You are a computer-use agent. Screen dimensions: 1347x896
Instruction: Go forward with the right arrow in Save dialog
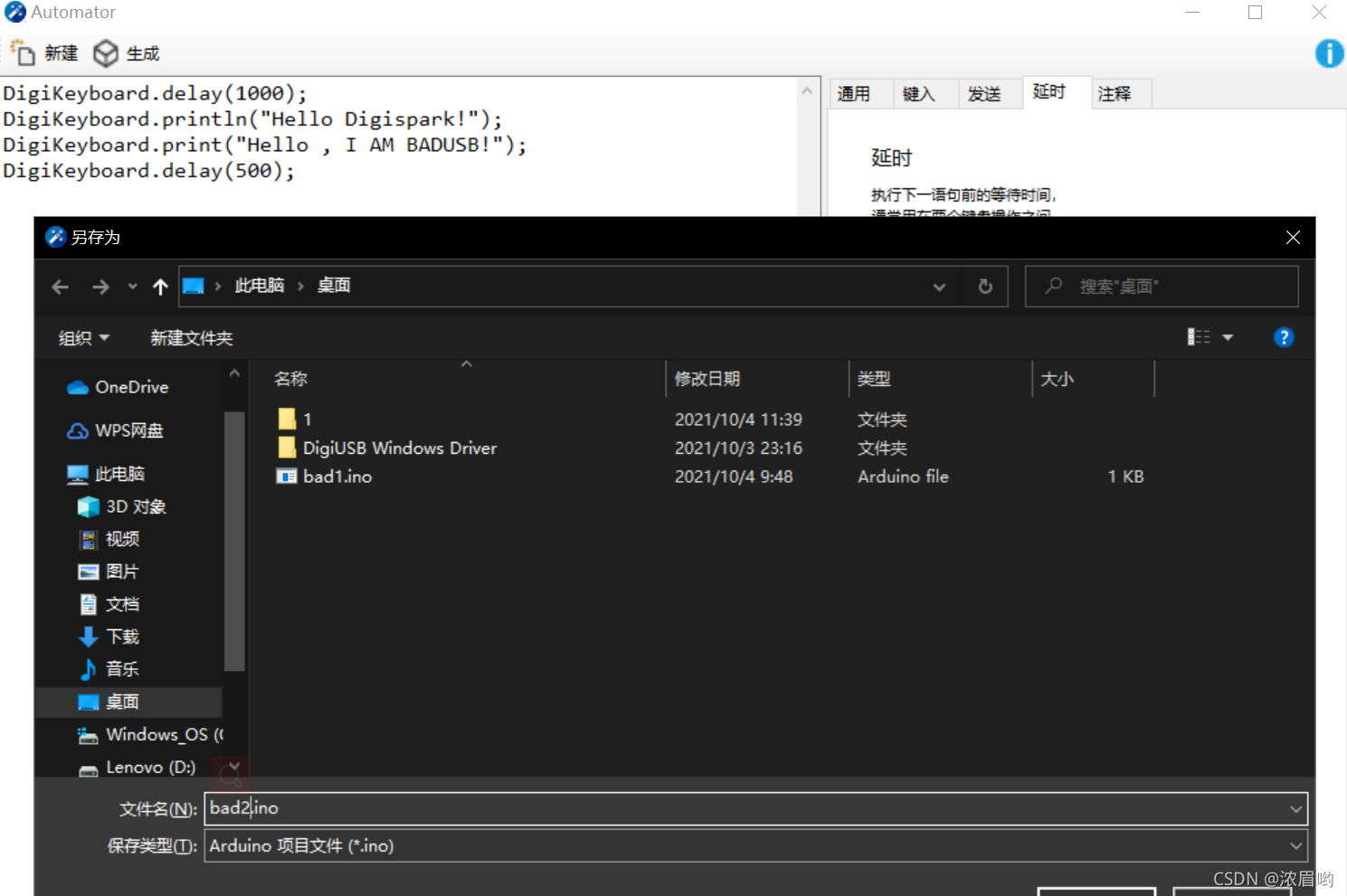click(100, 287)
